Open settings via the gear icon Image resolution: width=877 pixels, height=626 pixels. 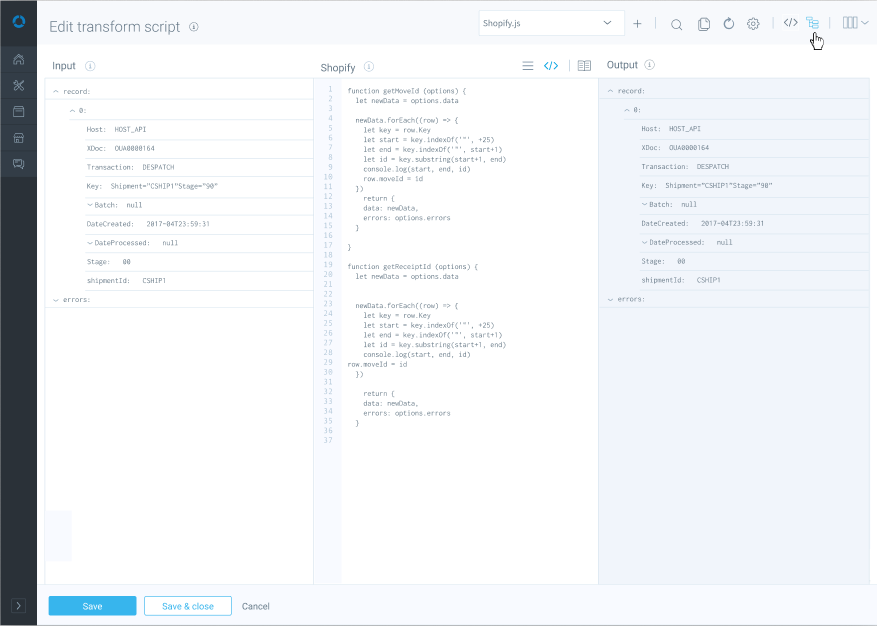tap(754, 24)
